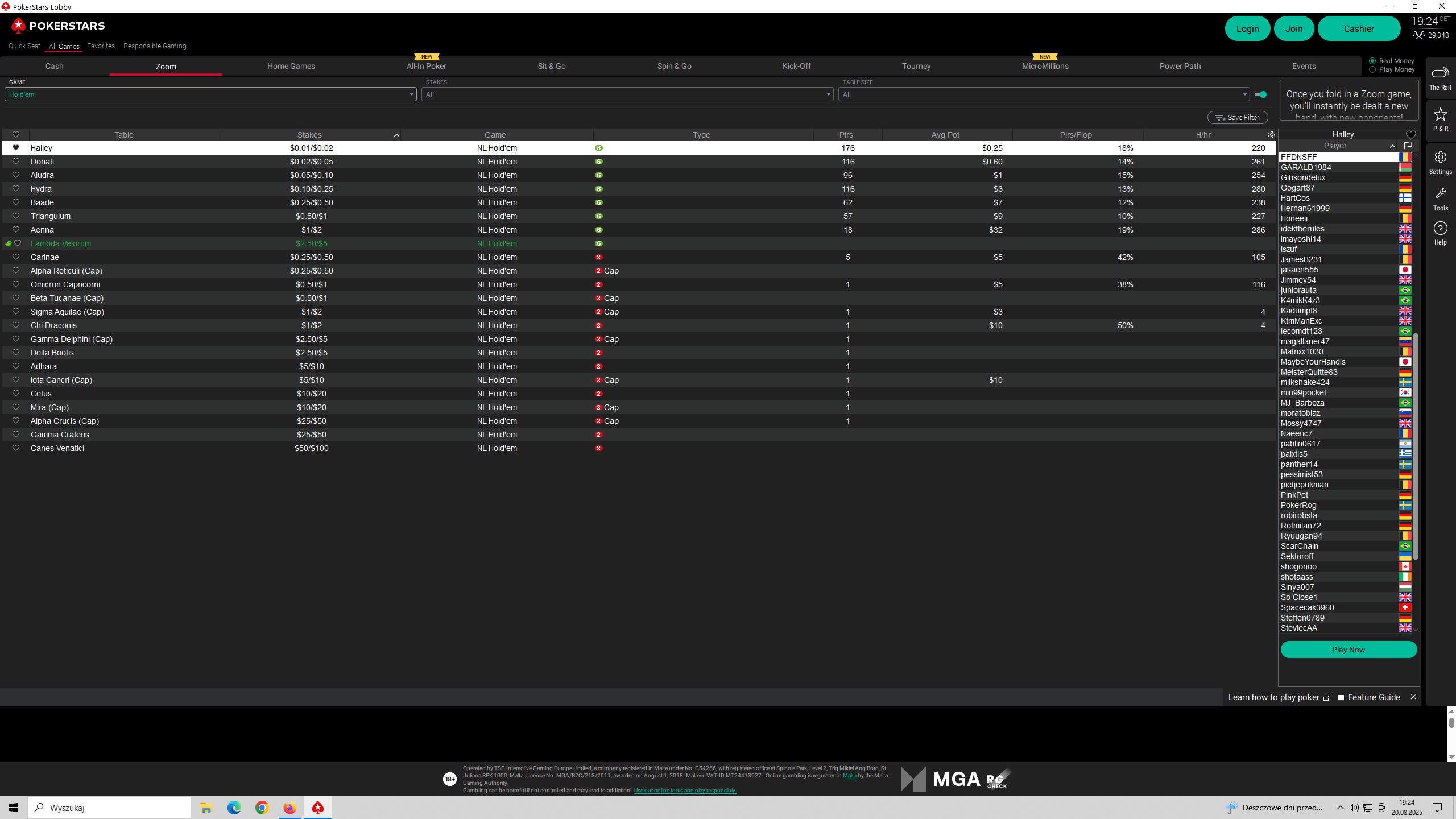
Task: Sort table list by H/hr column
Action: 1203,135
